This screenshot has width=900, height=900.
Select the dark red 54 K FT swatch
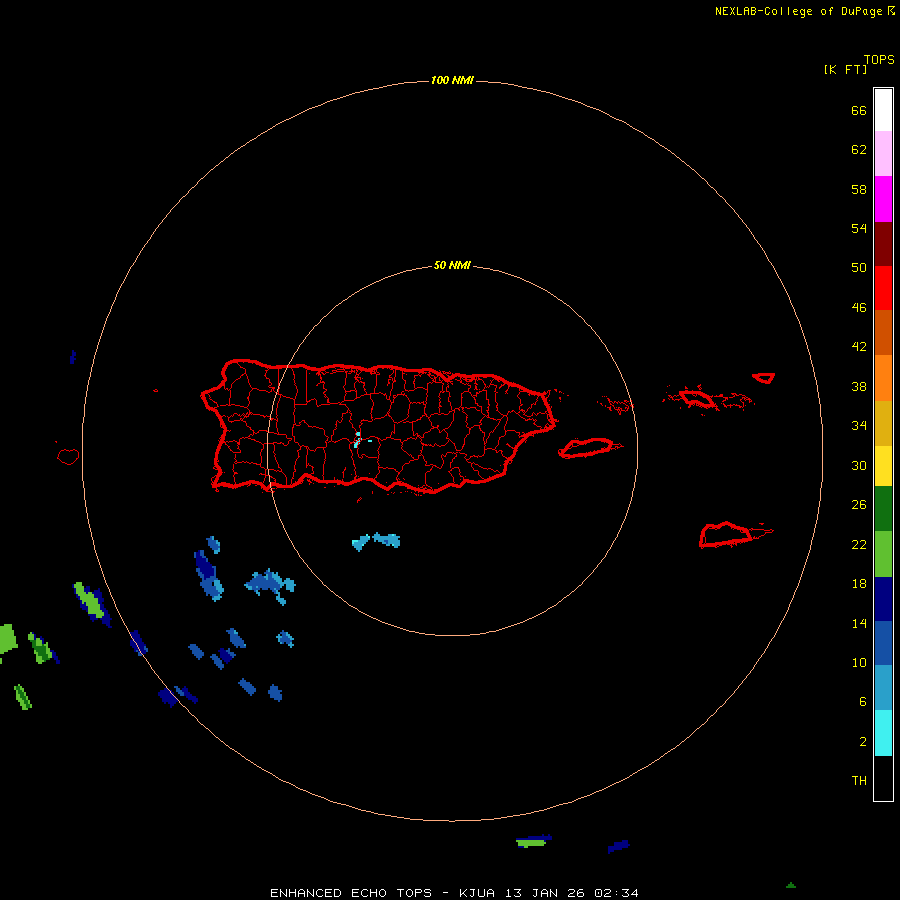(x=883, y=244)
